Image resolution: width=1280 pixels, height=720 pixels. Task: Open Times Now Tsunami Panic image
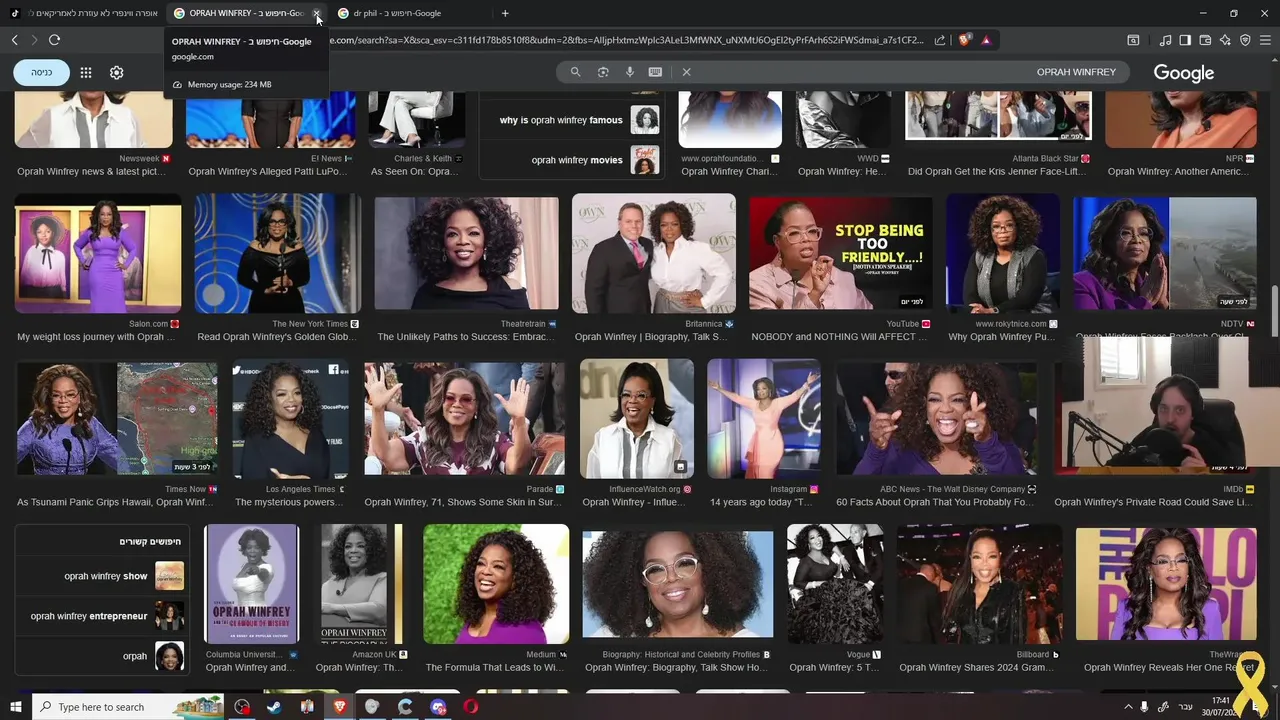tap(116, 419)
